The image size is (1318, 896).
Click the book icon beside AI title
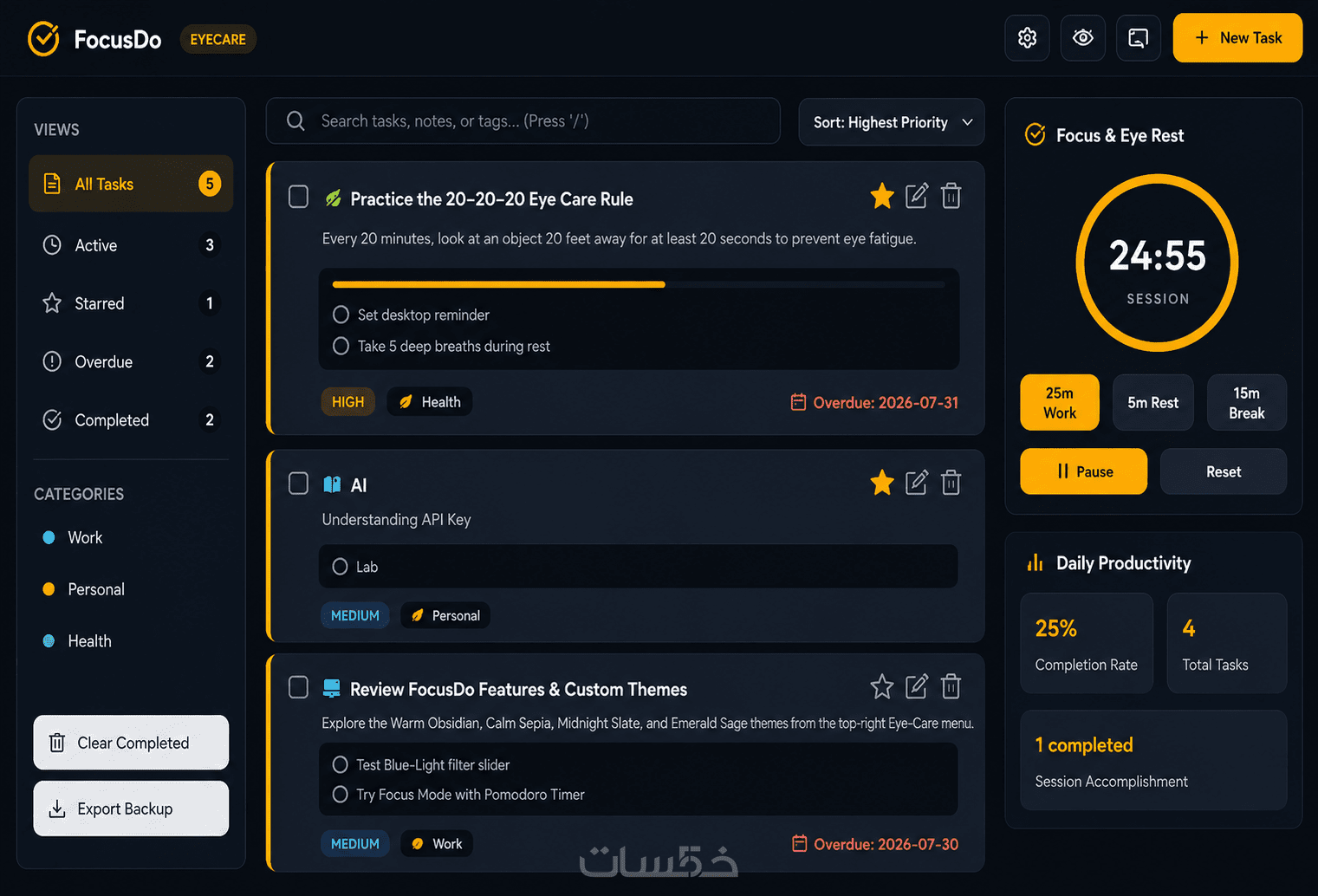[332, 484]
